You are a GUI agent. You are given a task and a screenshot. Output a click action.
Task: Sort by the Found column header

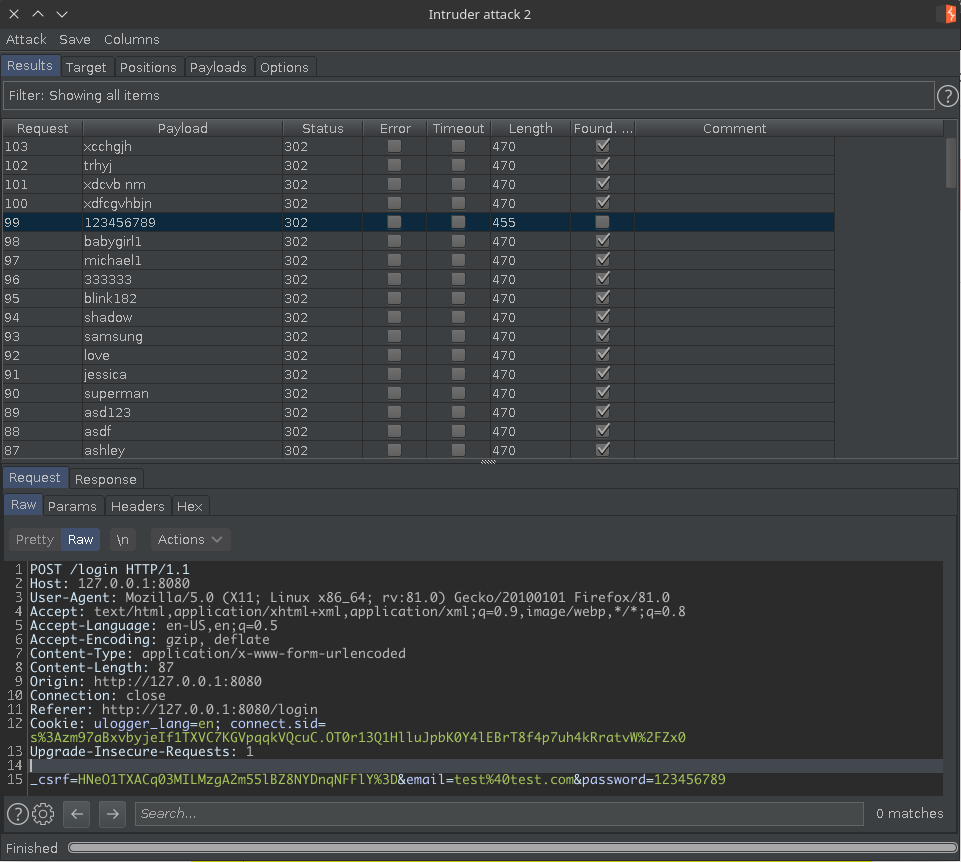602,128
